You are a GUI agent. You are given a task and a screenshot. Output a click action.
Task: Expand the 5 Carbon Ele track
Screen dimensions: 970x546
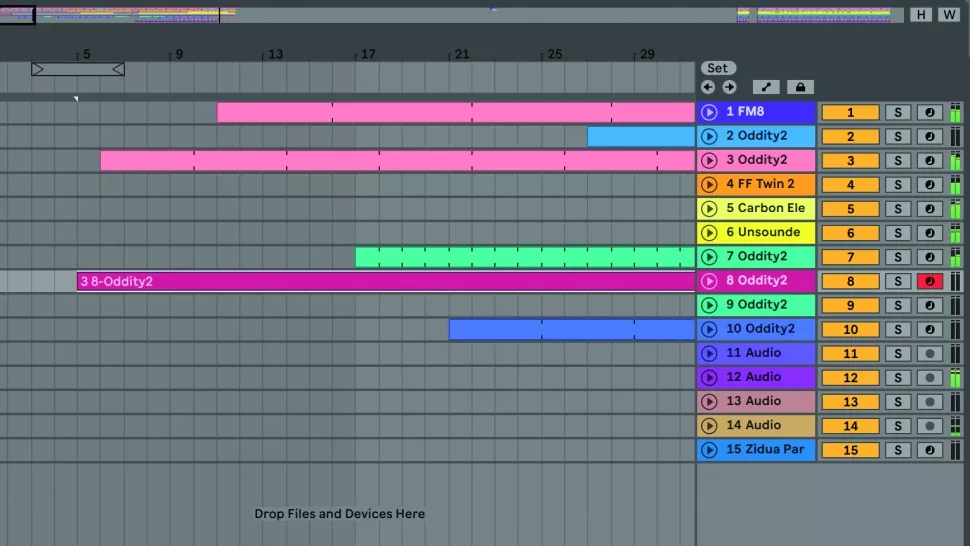(x=709, y=209)
